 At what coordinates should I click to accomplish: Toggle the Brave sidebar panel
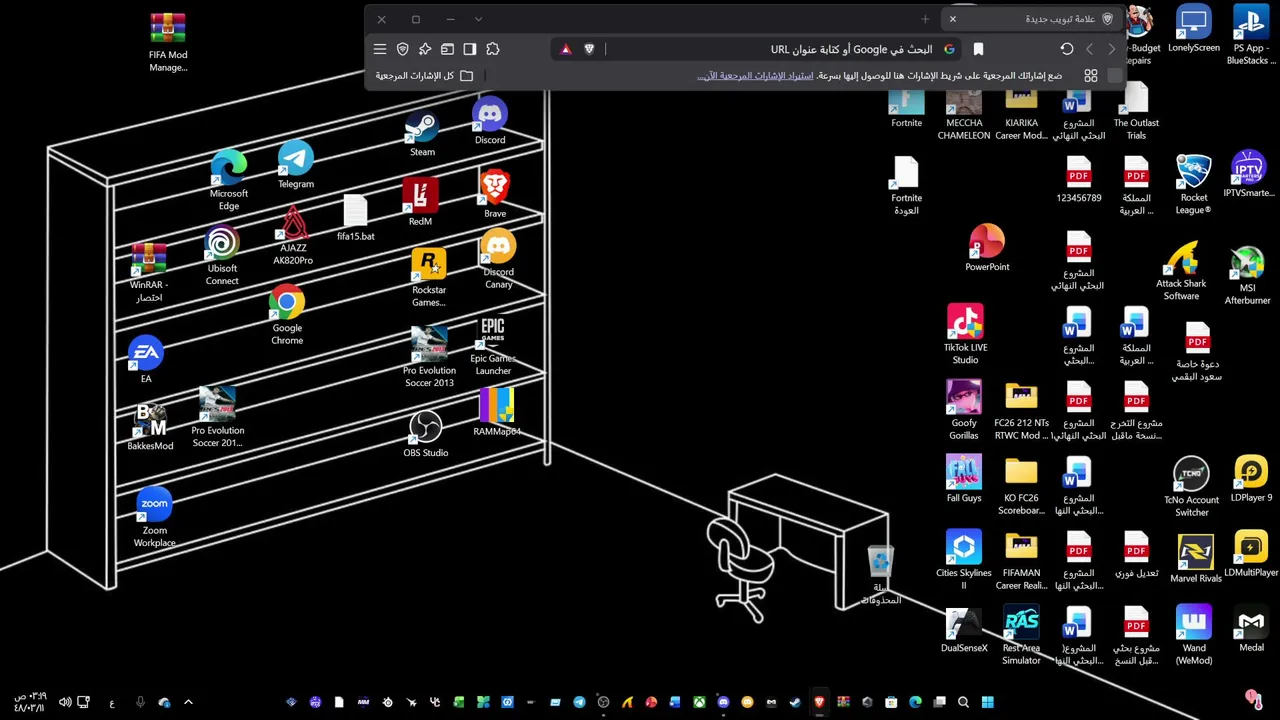coord(470,49)
